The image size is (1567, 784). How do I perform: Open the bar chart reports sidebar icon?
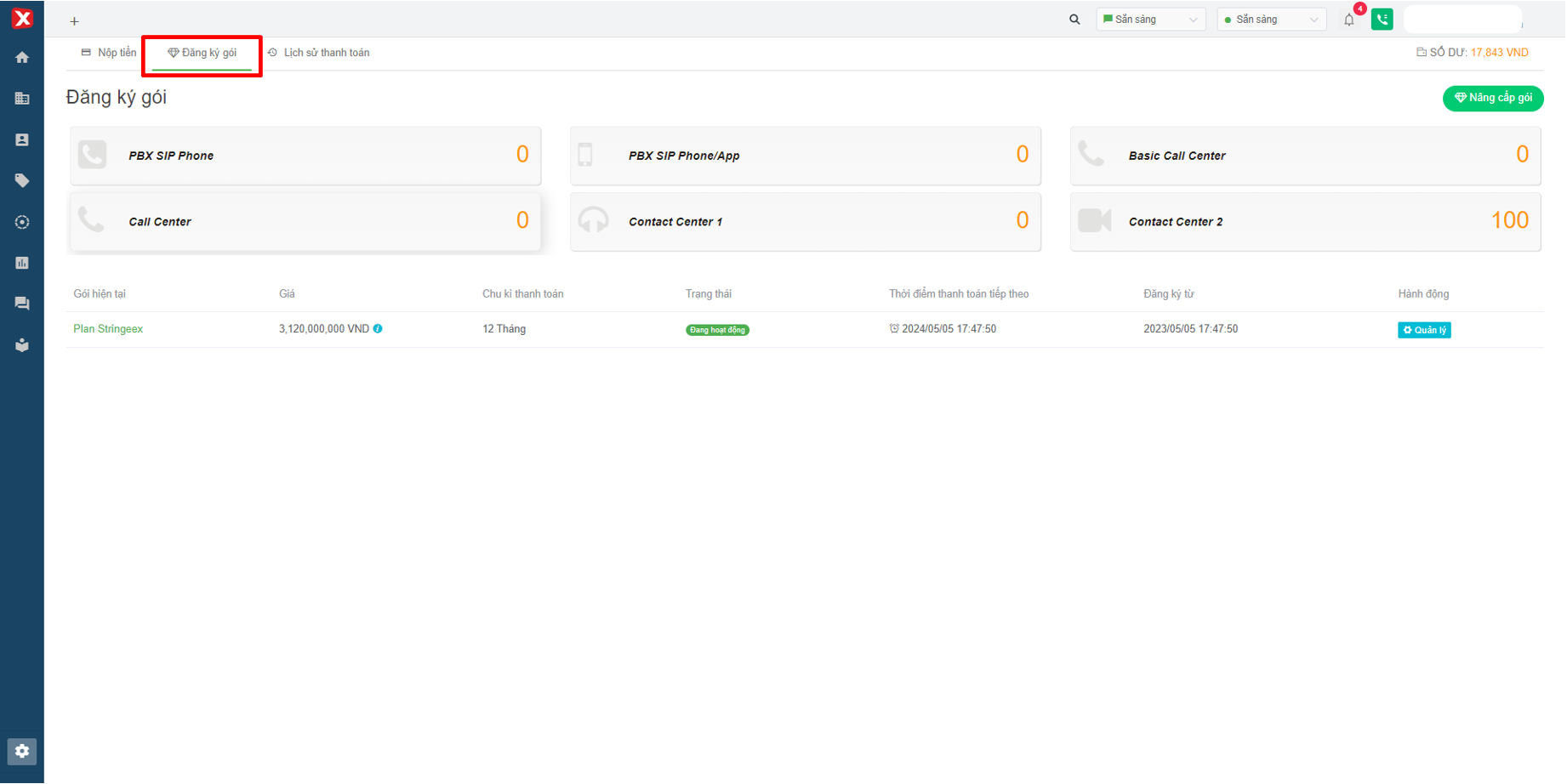(x=22, y=263)
